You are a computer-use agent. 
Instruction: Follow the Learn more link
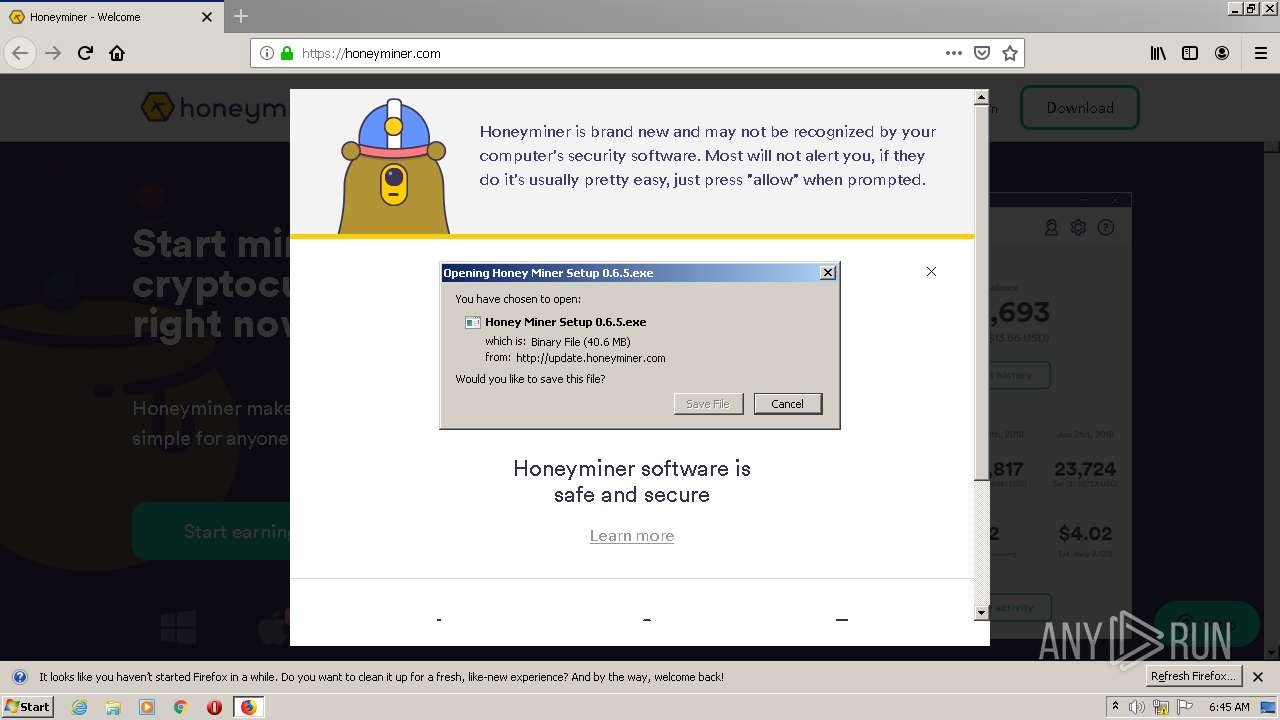[x=632, y=536]
